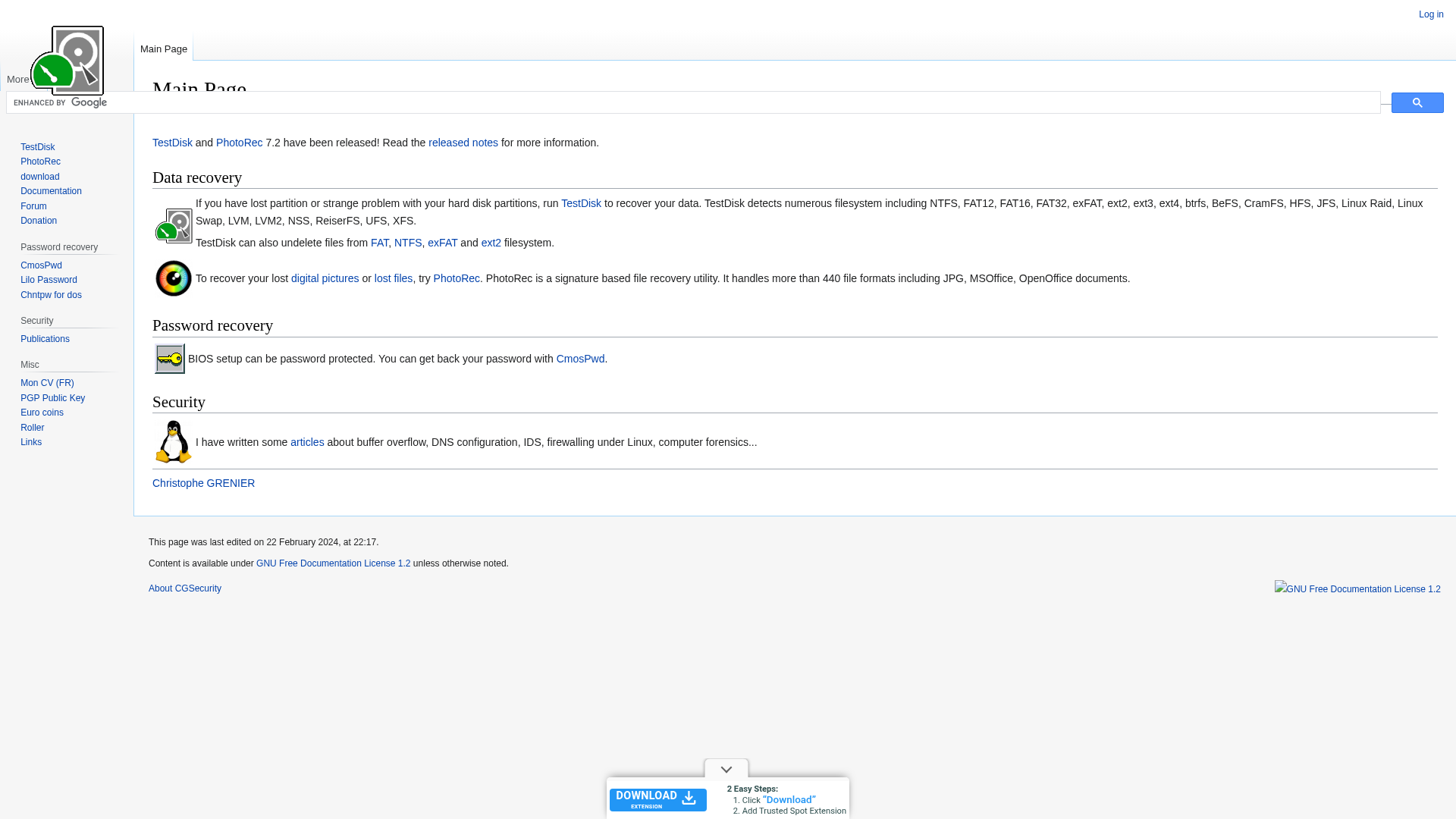Click the PGP Public Key link
The width and height of the screenshot is (1456, 819).
point(52,397)
